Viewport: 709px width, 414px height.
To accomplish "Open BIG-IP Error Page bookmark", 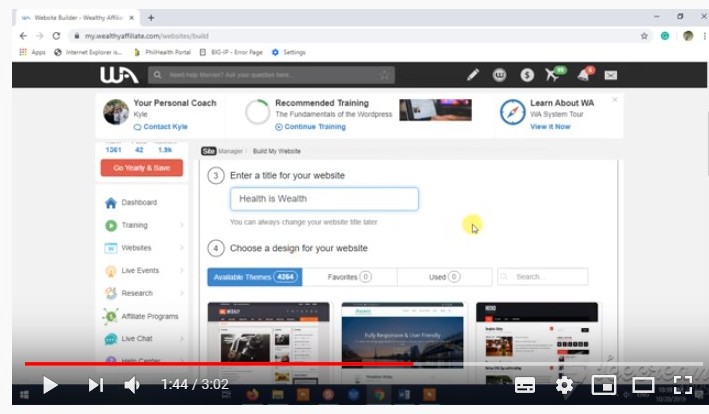I will point(231,52).
